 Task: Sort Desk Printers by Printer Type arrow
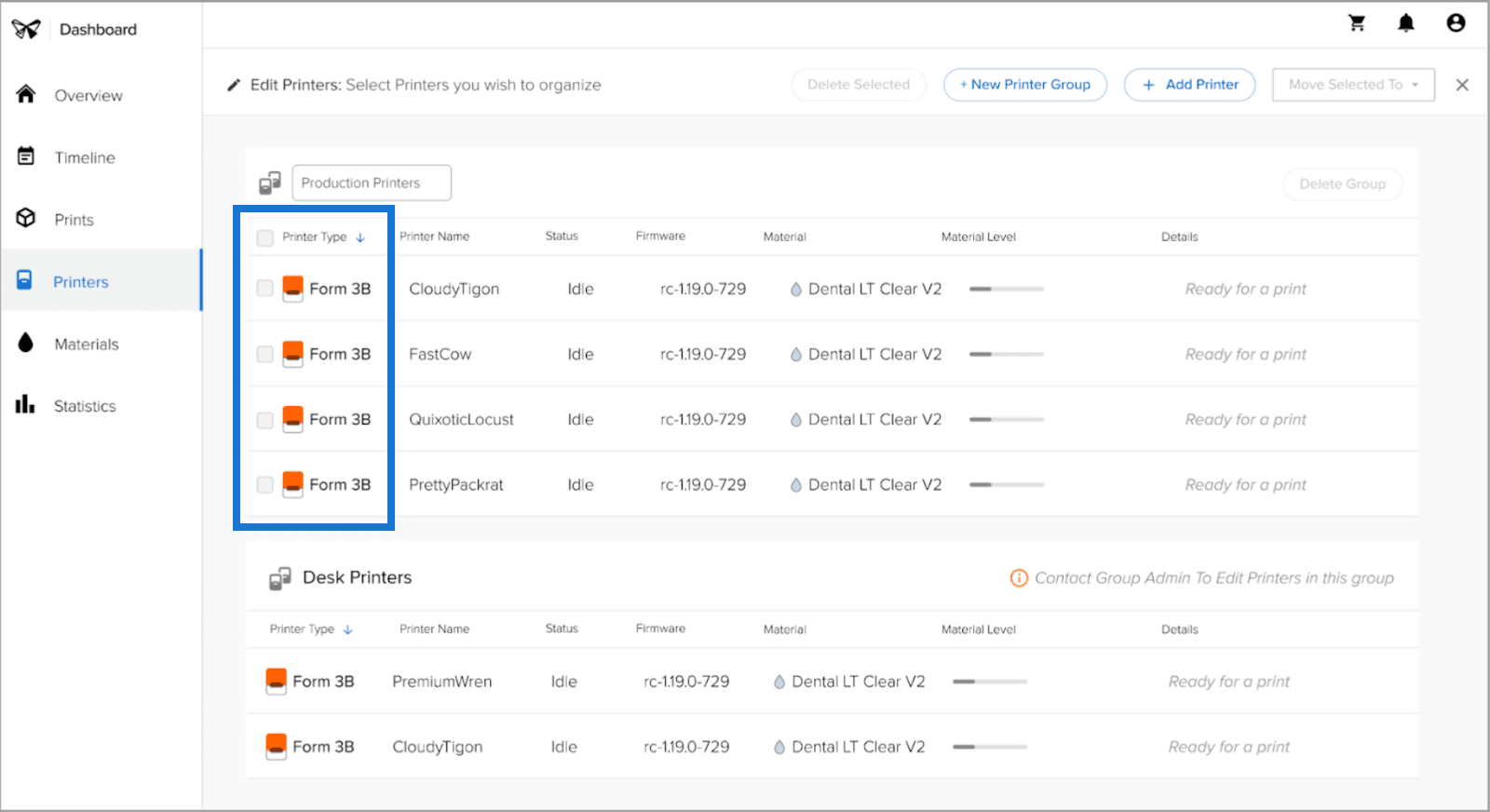347,630
